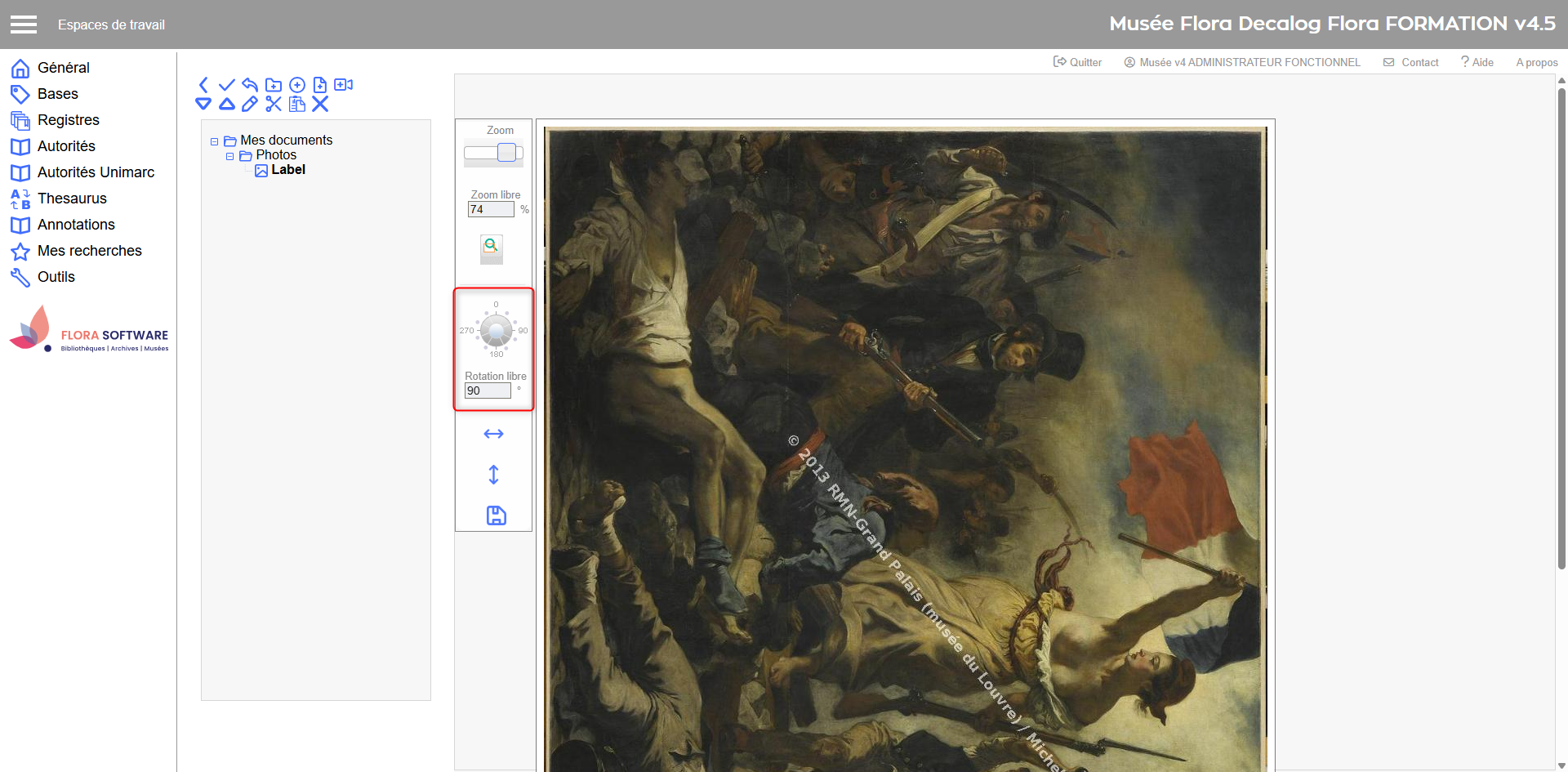Click the Zoom slider handle
Screen dimensions: 1568x772
(506, 153)
